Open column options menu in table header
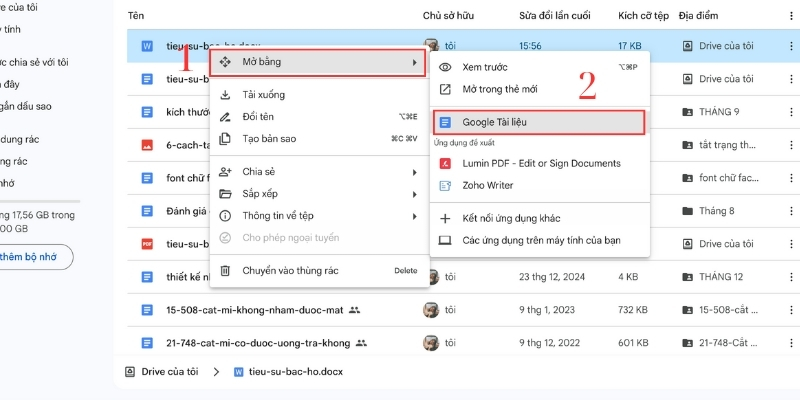 (x=791, y=16)
